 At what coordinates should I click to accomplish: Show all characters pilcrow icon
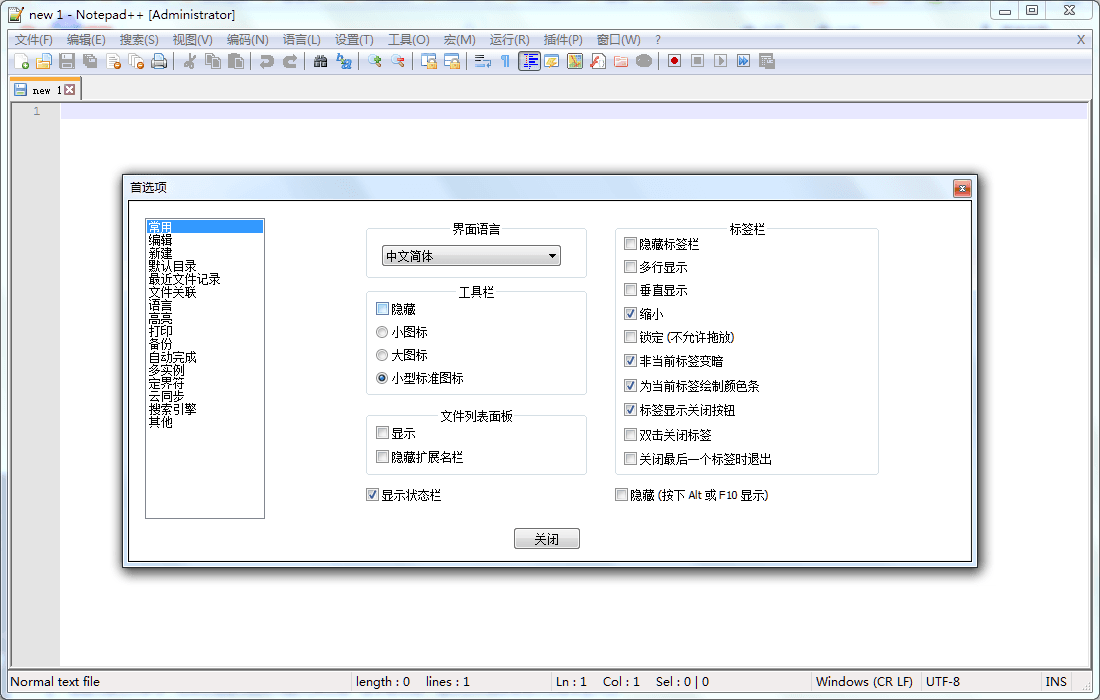[505, 62]
